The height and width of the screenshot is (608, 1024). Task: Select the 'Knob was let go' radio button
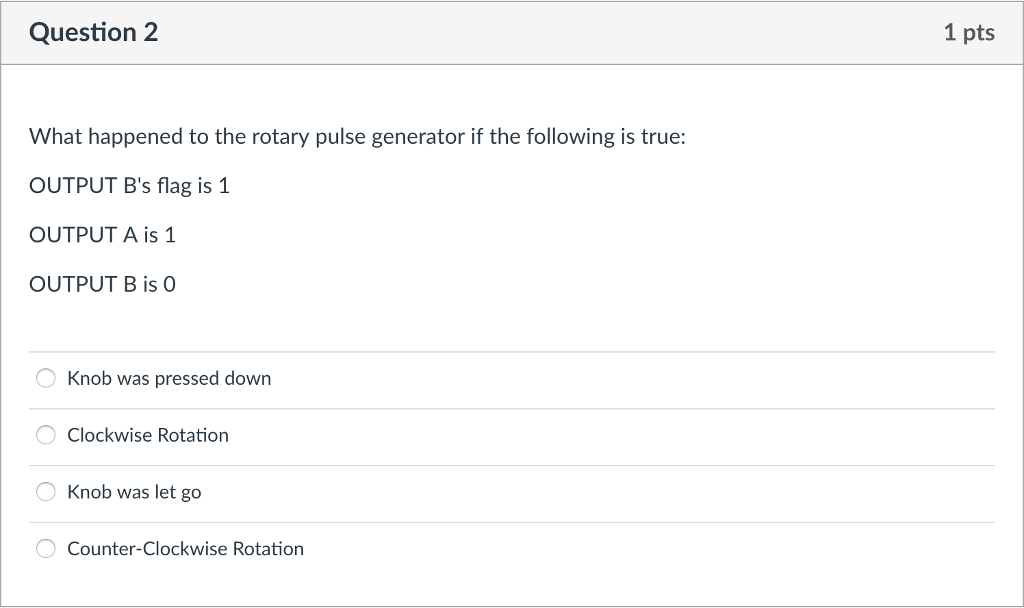tap(45, 492)
